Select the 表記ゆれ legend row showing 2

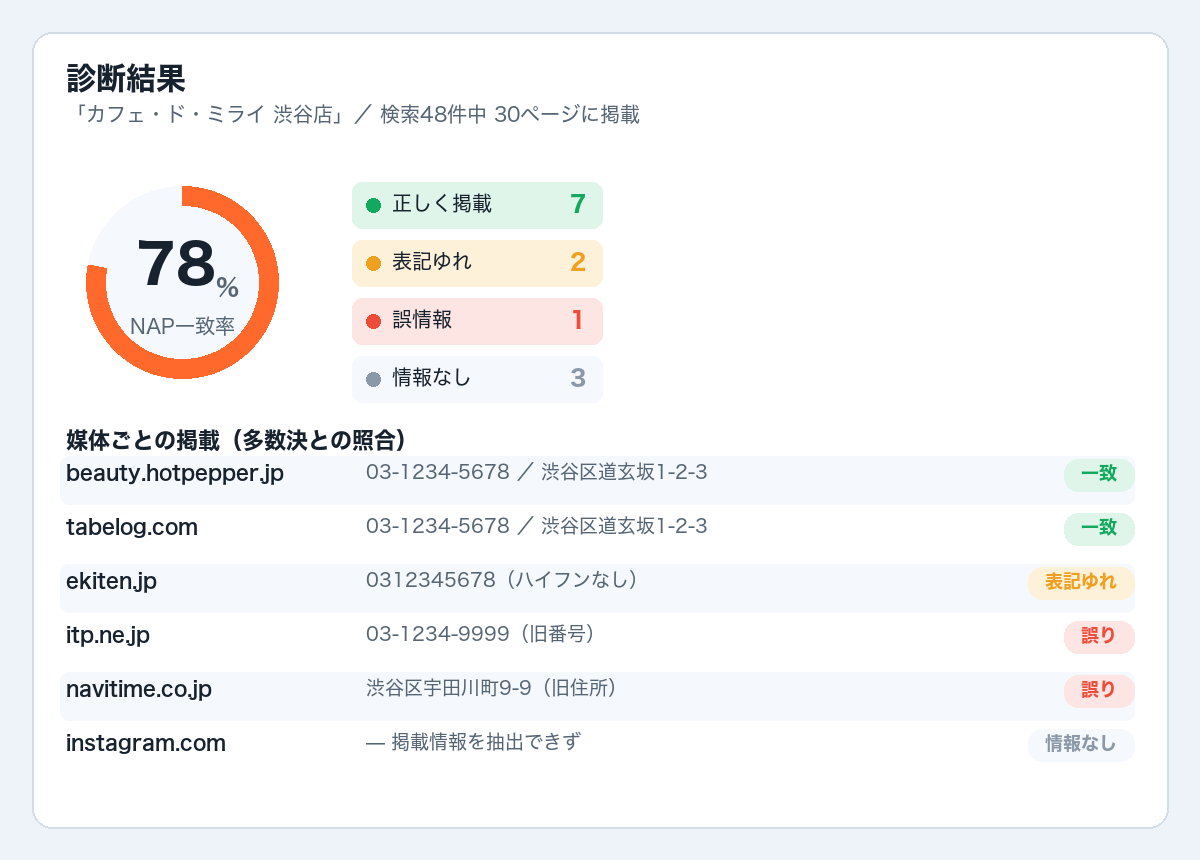tap(477, 263)
